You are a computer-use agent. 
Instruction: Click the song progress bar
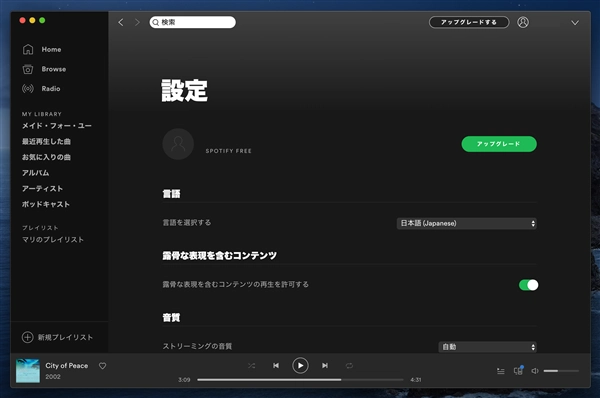pos(300,380)
